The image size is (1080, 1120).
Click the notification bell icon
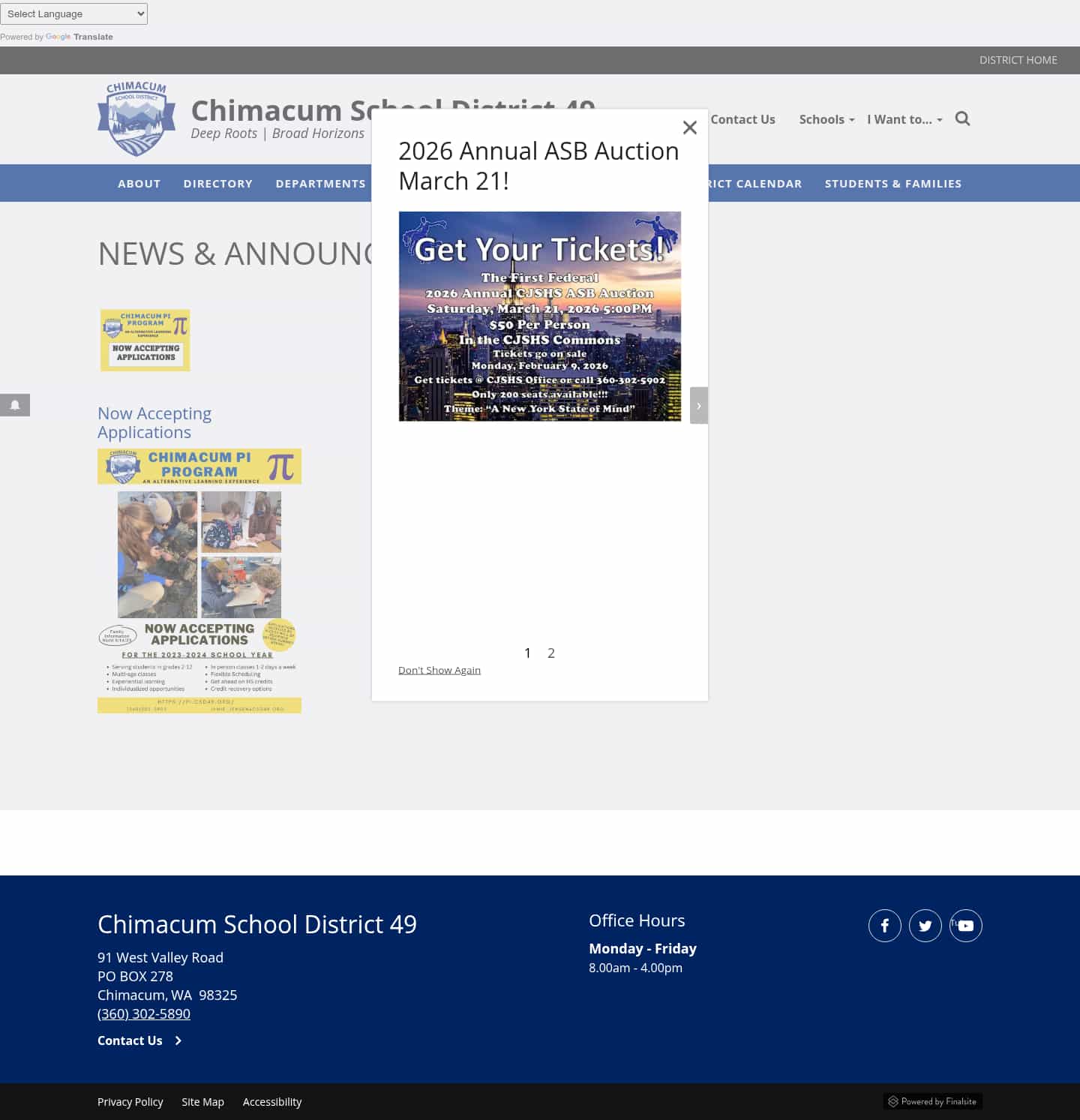pos(15,405)
